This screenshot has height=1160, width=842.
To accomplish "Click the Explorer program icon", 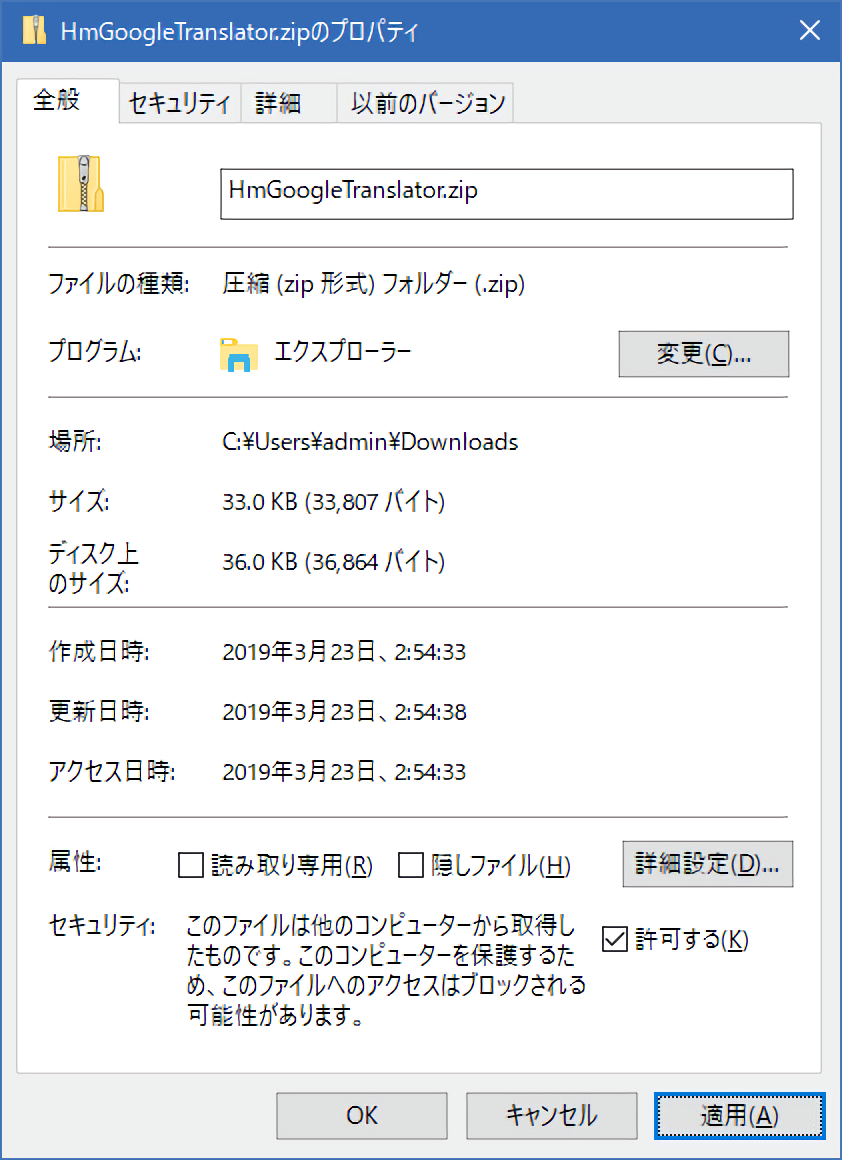I will click(x=239, y=354).
